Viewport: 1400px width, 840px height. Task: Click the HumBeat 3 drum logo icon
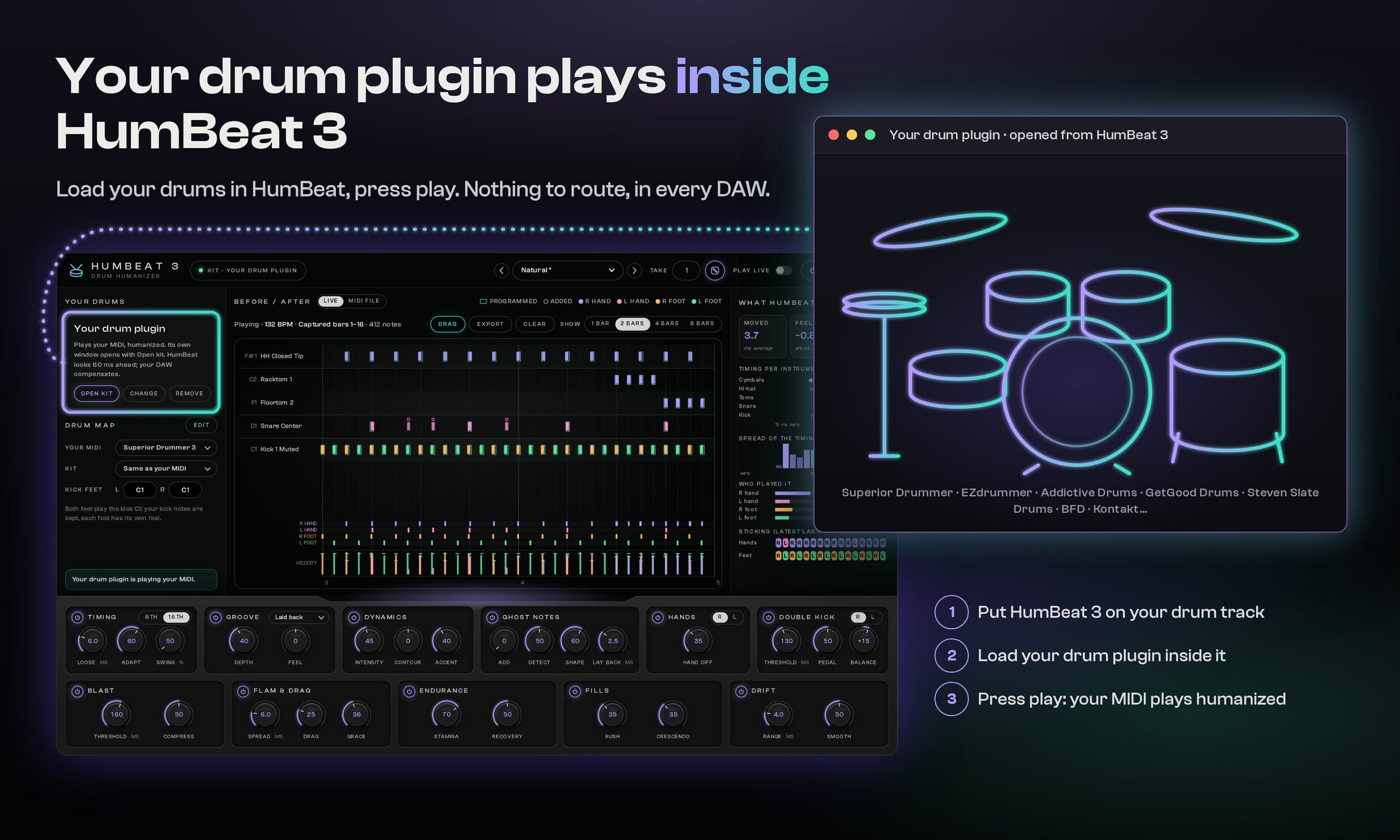click(x=76, y=270)
